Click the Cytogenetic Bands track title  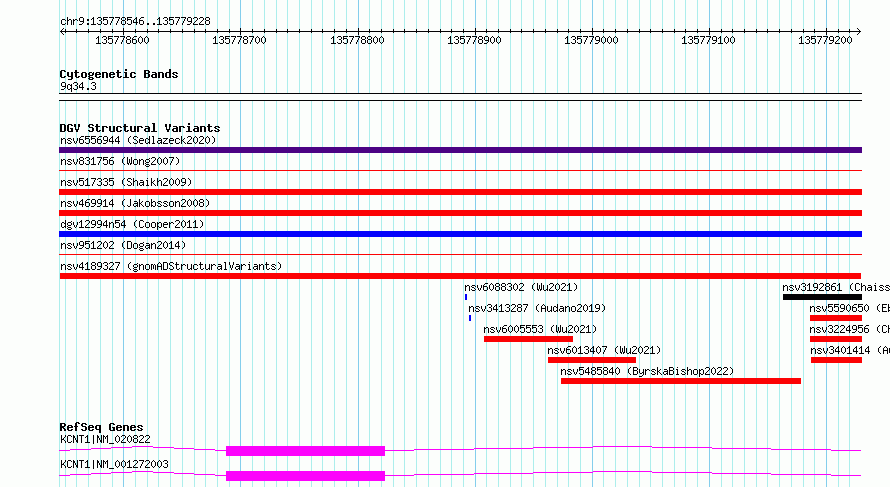click(119, 74)
